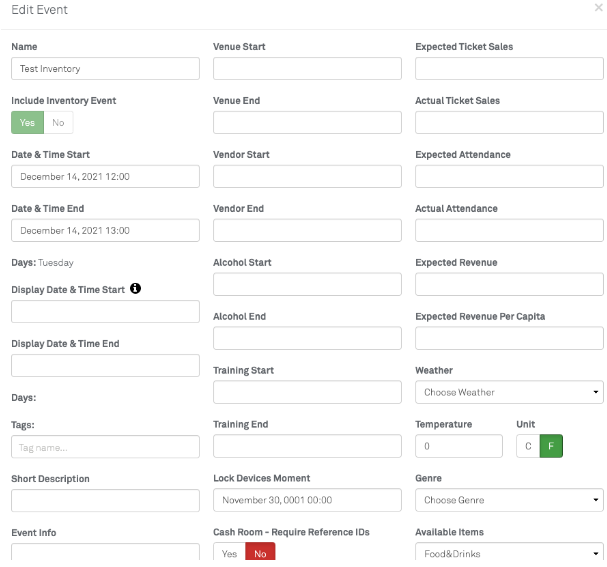Focus the Short Description field

coord(105,500)
